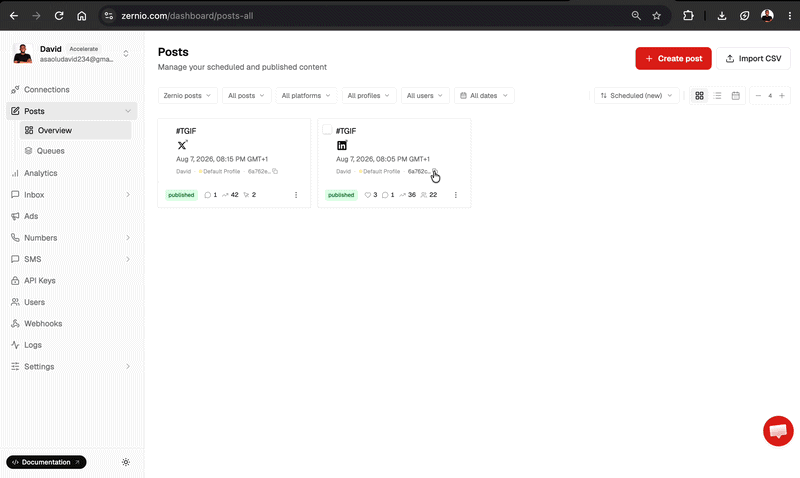Switch to grid view icon
800x478 pixels.
[699, 95]
